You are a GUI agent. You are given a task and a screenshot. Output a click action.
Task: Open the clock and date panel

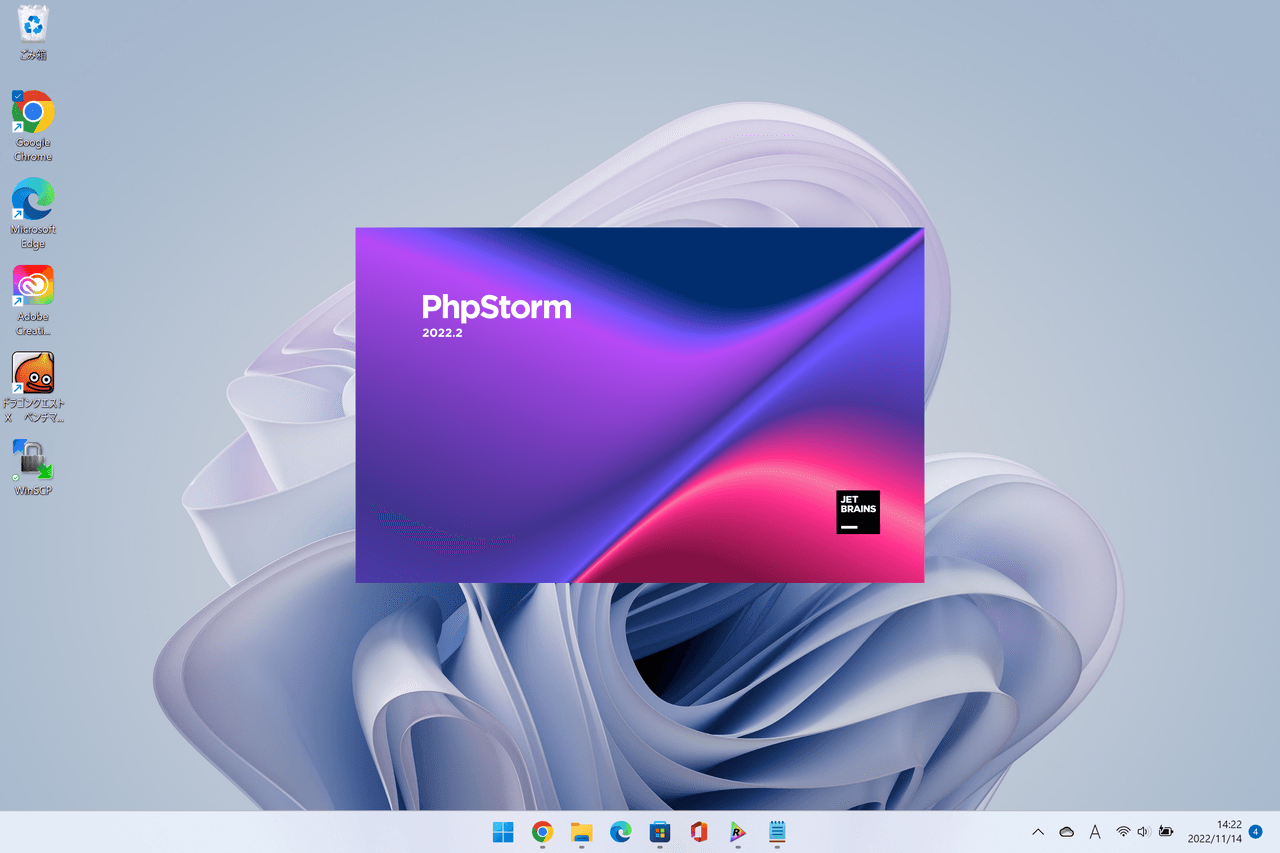1214,831
